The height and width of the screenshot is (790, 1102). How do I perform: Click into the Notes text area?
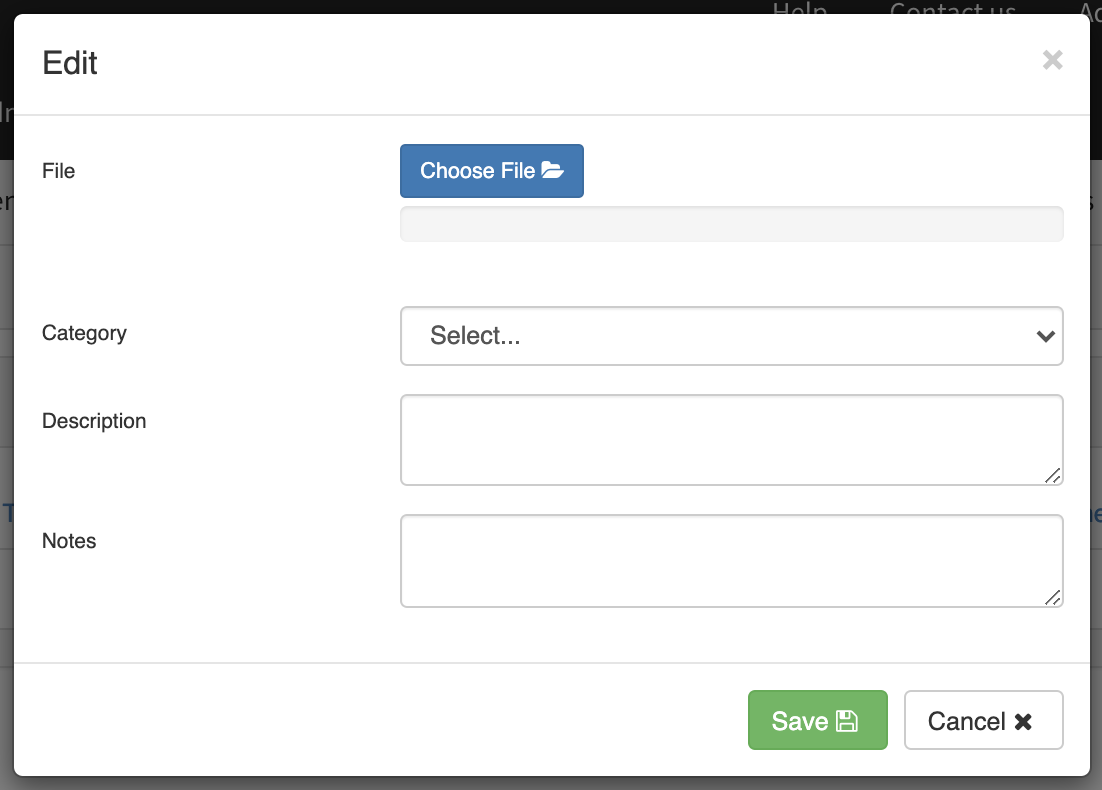click(x=731, y=560)
